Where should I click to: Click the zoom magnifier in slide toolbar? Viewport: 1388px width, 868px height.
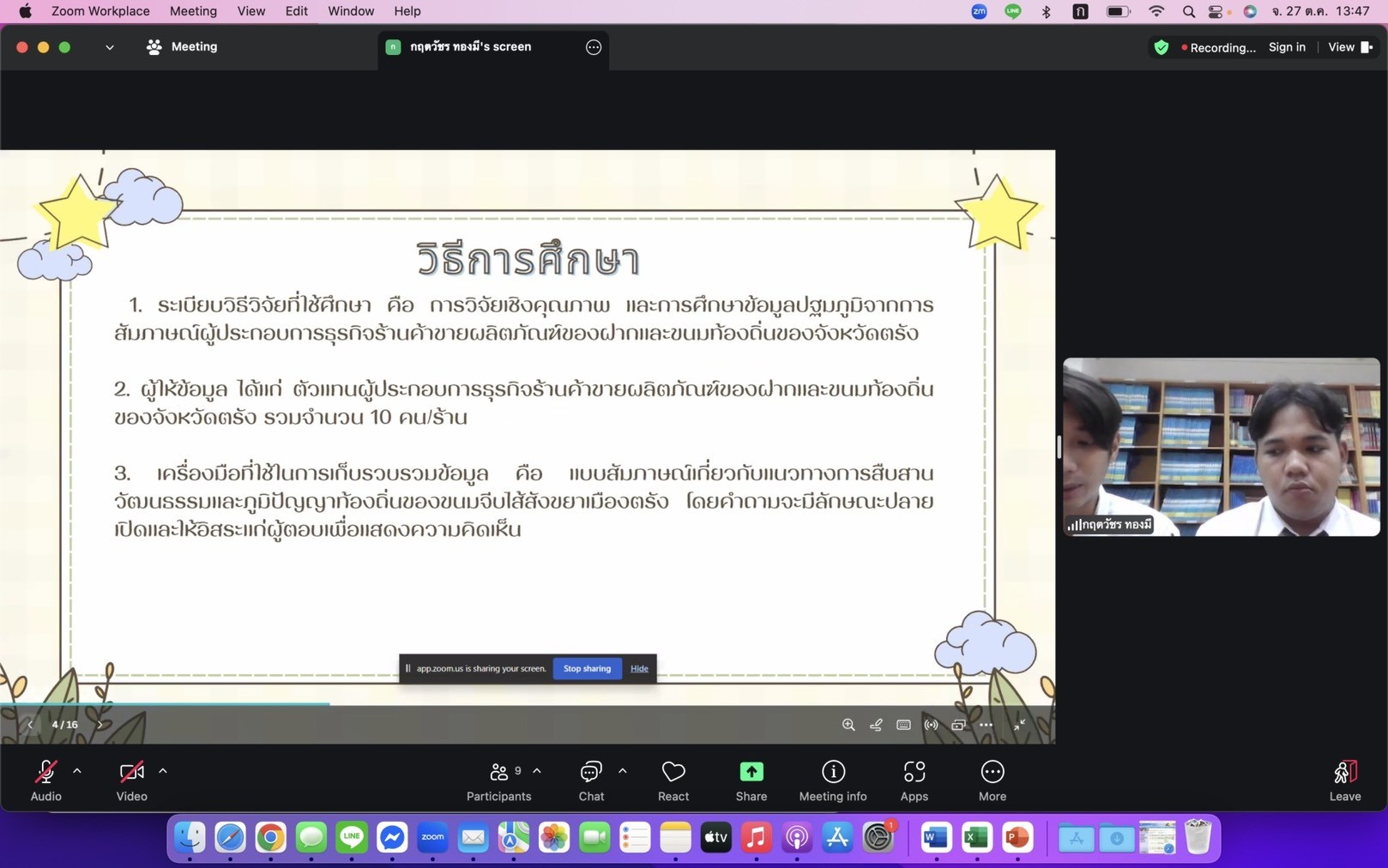click(848, 725)
